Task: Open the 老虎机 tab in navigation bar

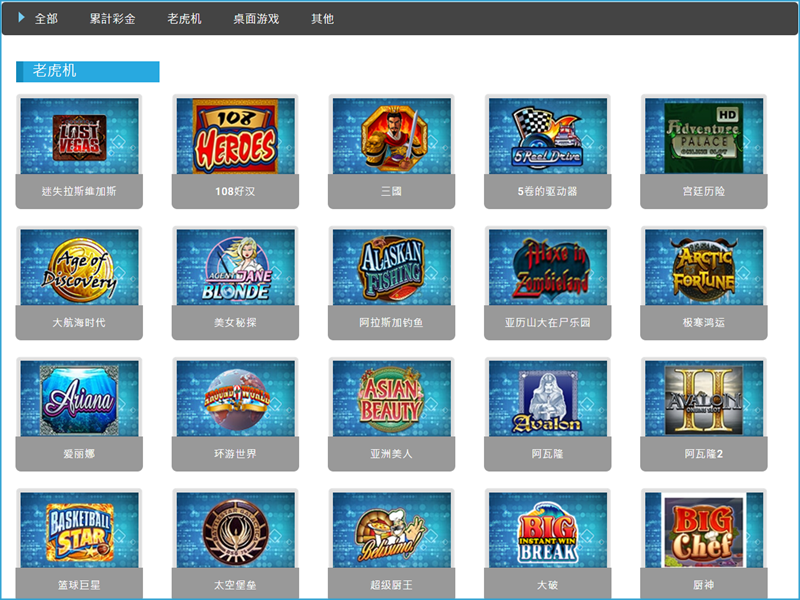Action: click(184, 19)
